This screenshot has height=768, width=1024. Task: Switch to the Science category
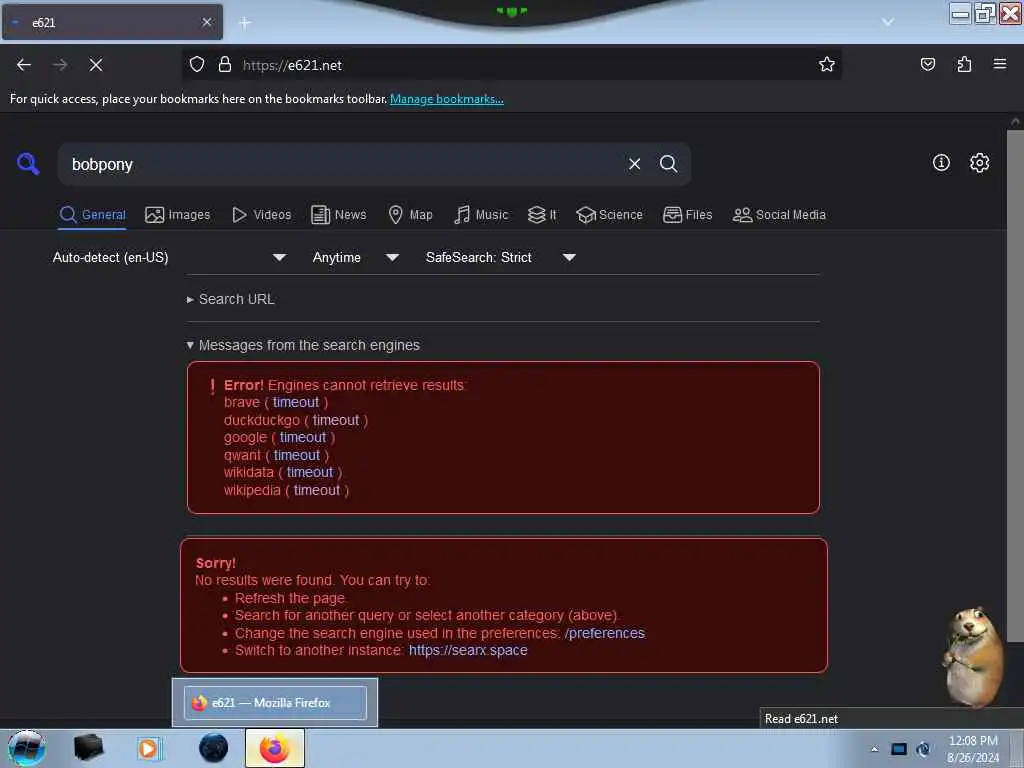point(609,215)
